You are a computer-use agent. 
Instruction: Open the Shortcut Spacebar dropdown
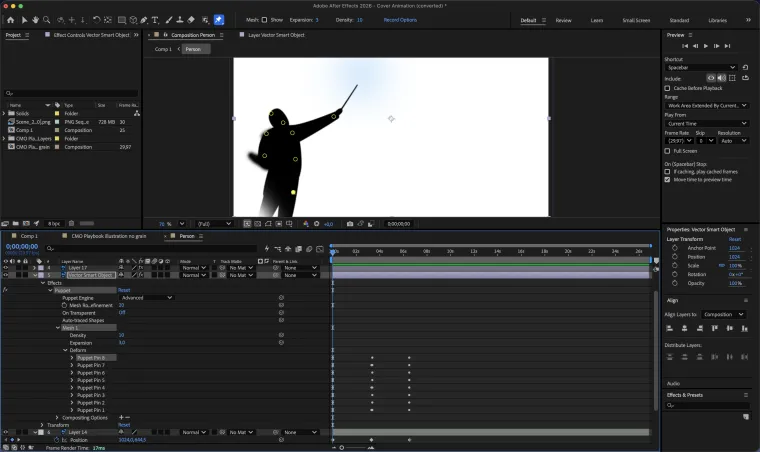[701, 67]
